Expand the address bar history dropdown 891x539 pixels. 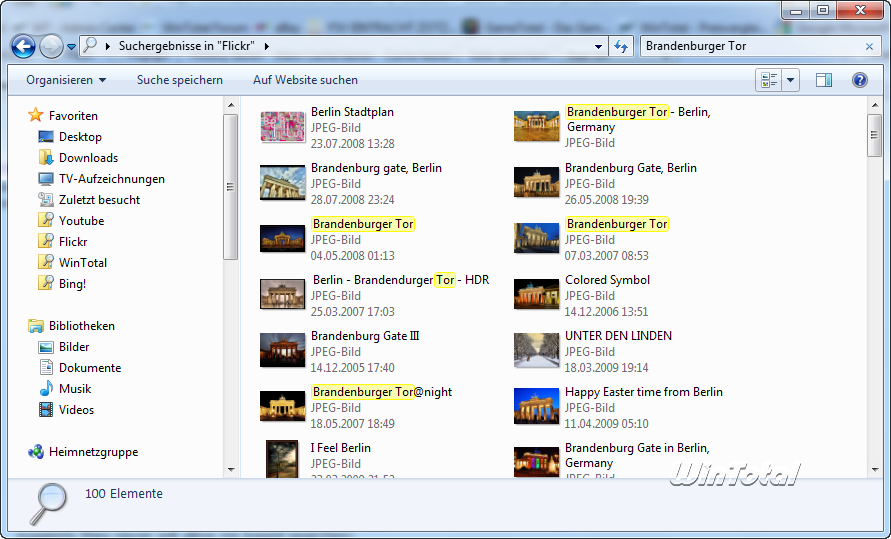[598, 46]
